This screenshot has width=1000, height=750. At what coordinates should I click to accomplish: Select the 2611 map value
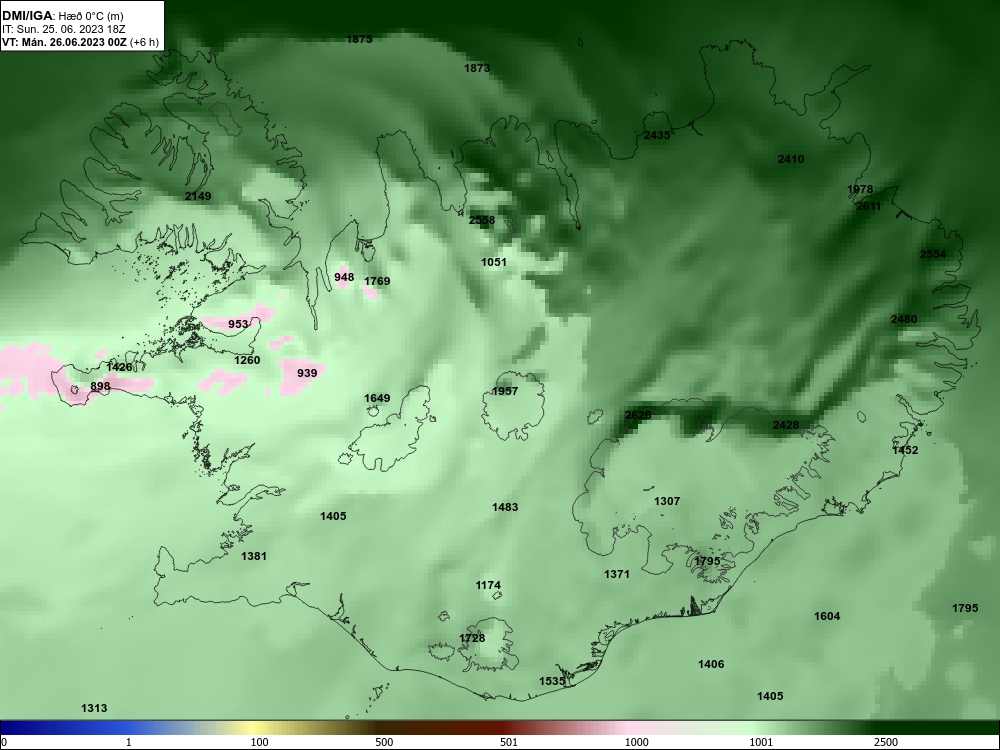click(x=869, y=207)
